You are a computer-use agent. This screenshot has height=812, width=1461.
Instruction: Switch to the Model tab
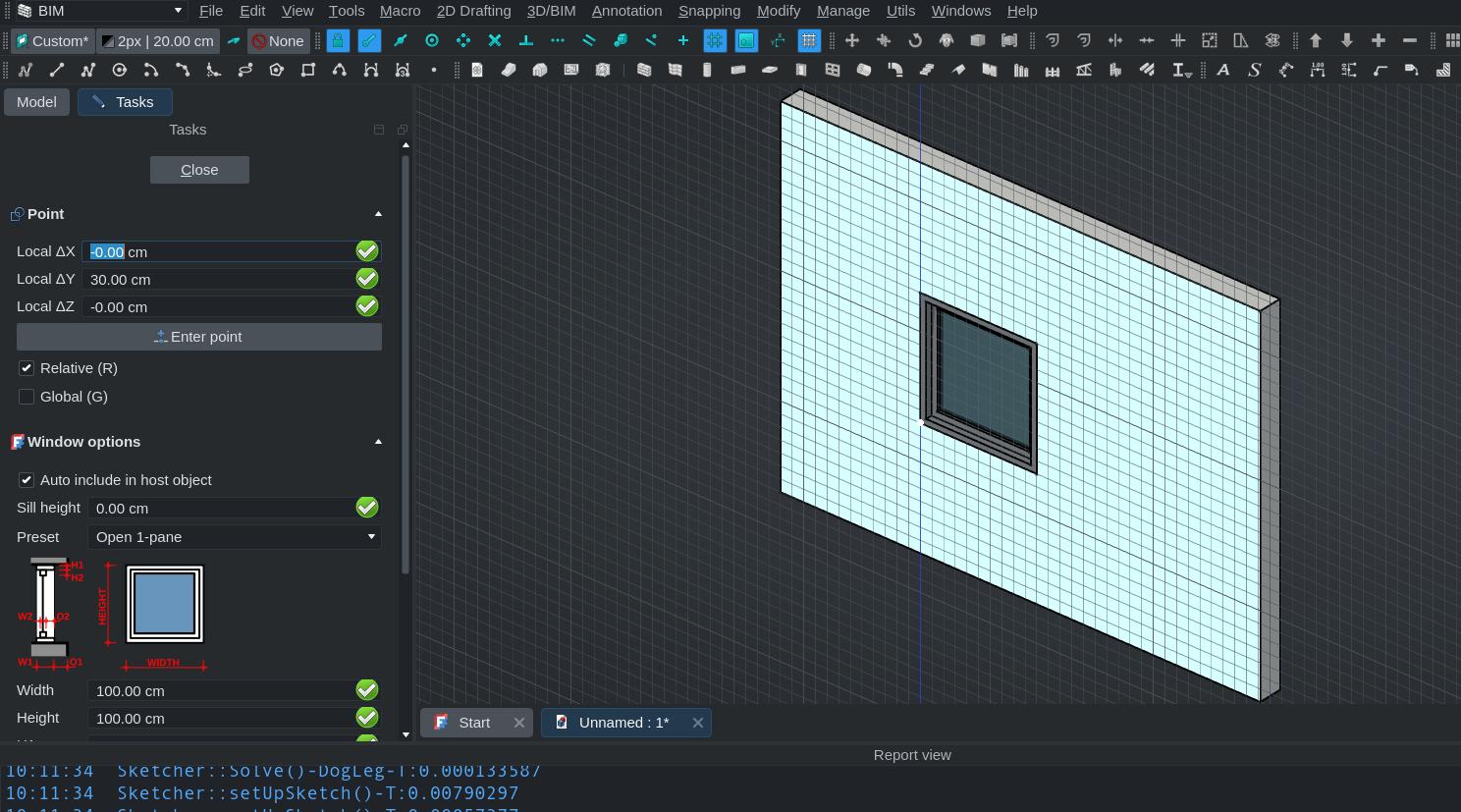36,102
